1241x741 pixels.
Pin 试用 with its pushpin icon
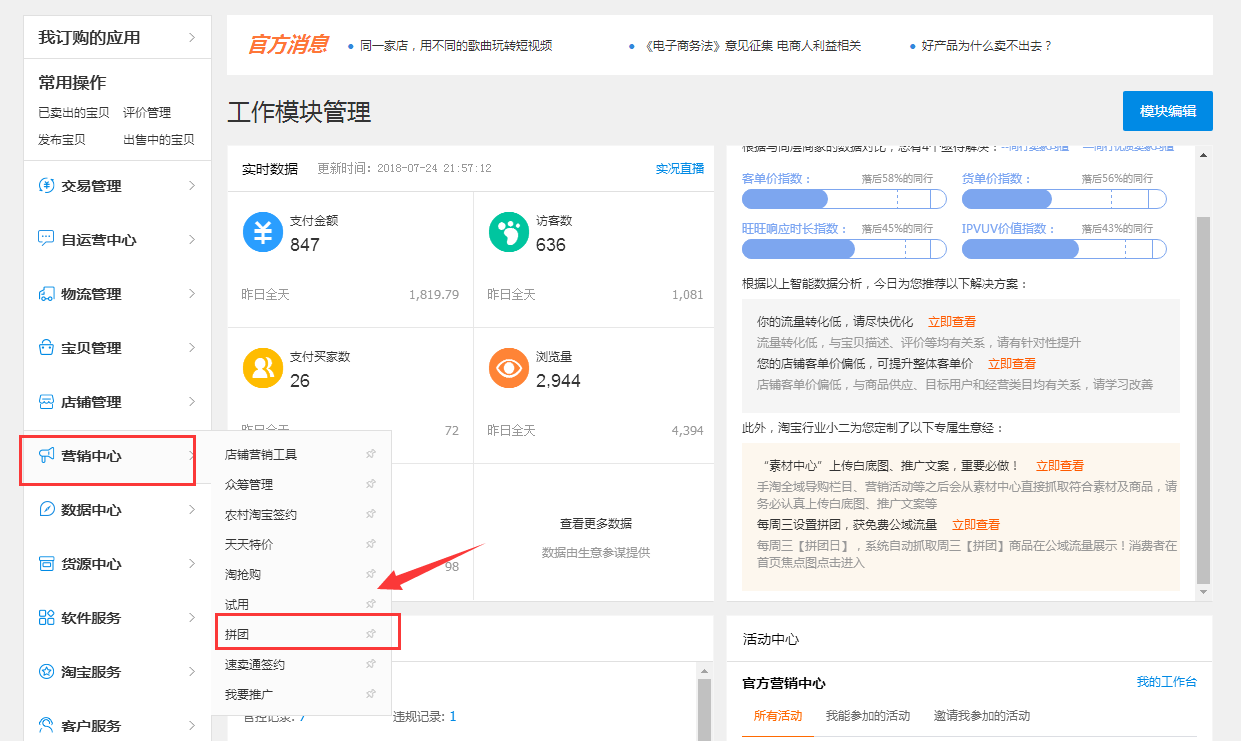371,604
